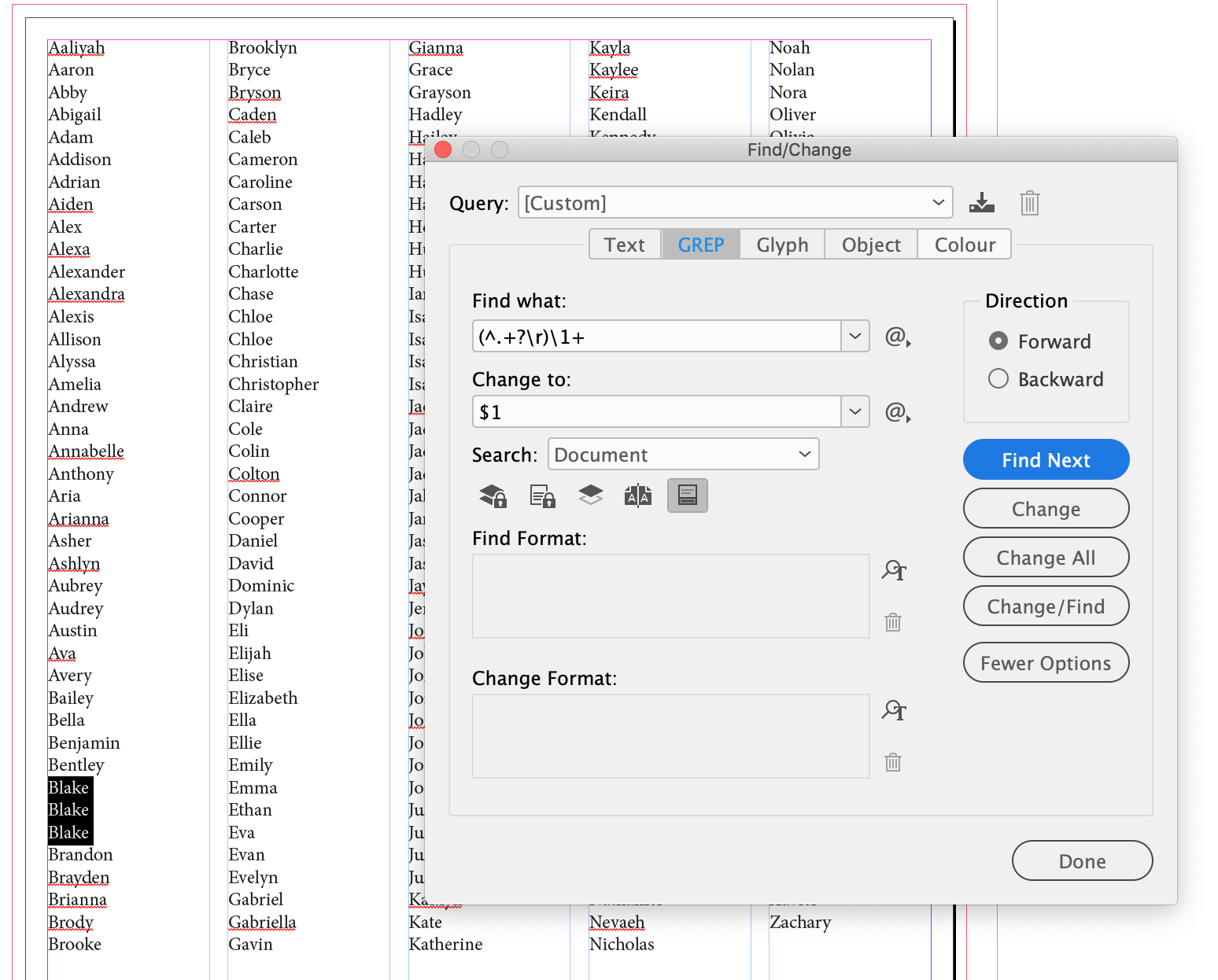1218x980 pixels.
Task: Open Specify attributes to find dialog
Action: [x=893, y=570]
